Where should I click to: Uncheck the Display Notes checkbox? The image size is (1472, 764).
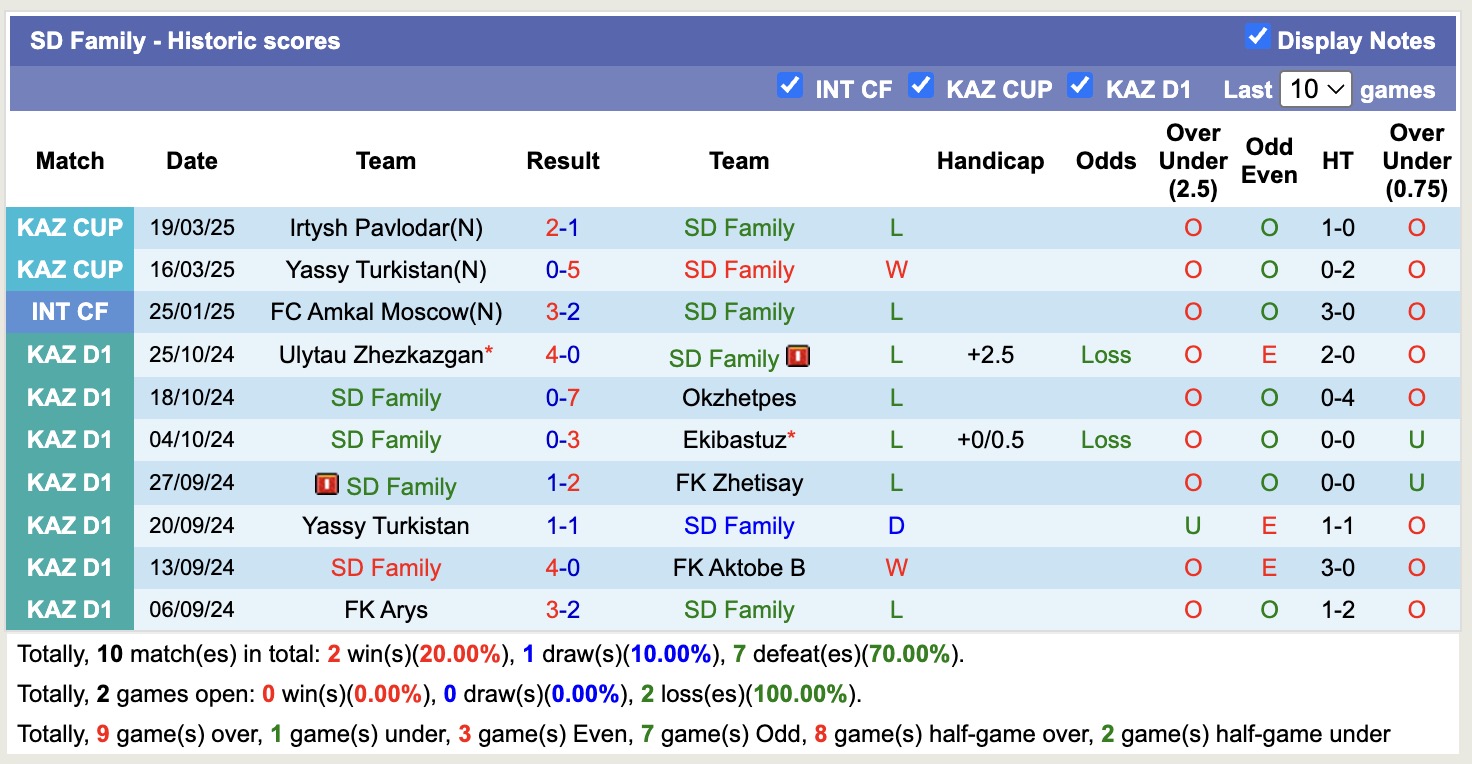tap(1256, 36)
